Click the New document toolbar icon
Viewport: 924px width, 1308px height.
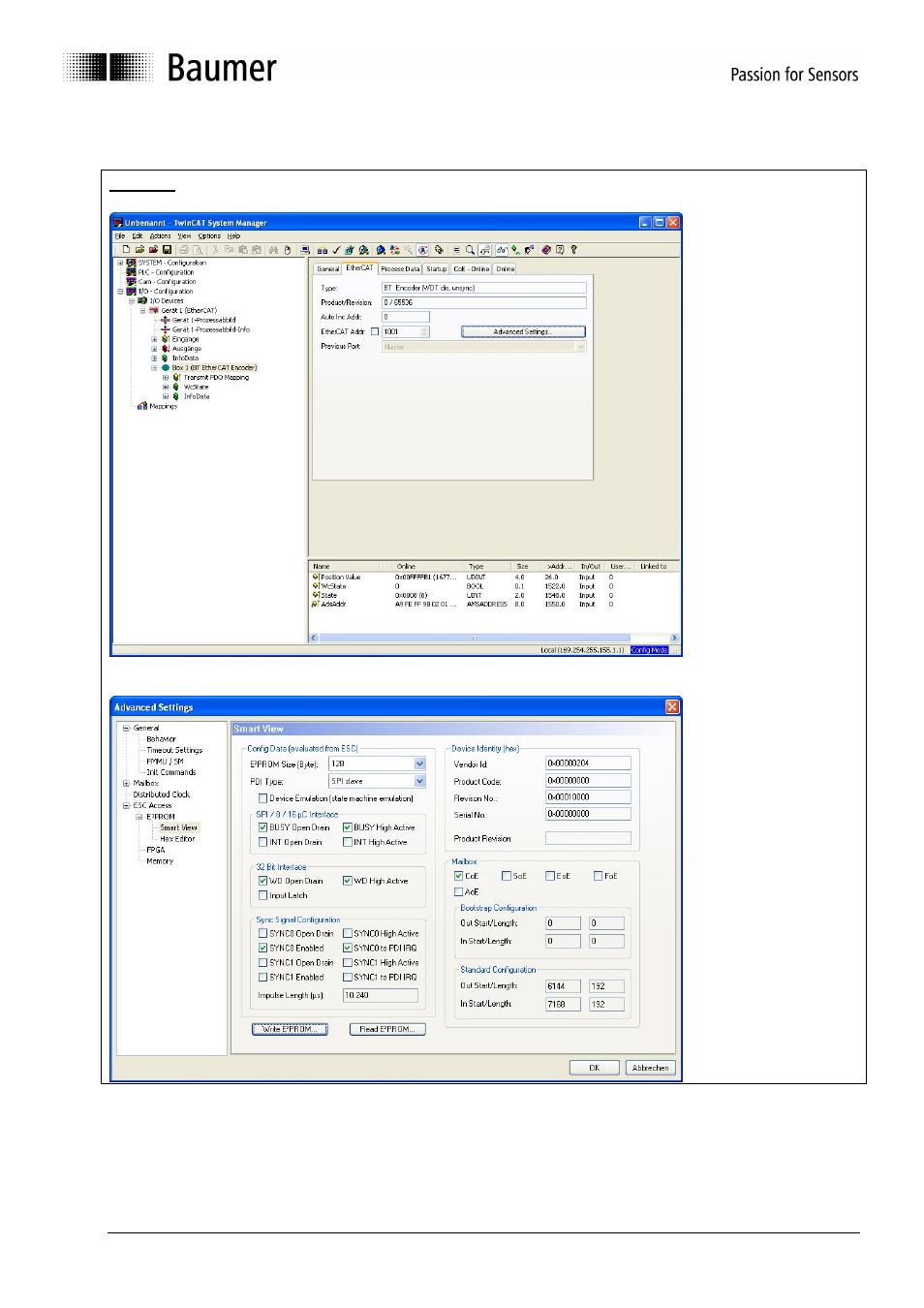coord(126,249)
